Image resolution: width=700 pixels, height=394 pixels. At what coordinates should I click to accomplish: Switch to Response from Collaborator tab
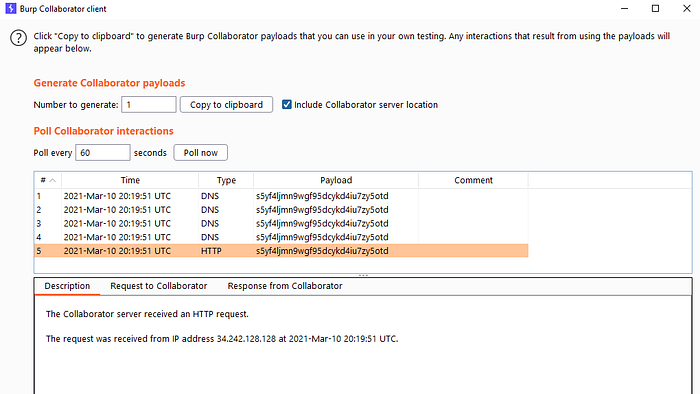[x=285, y=286]
